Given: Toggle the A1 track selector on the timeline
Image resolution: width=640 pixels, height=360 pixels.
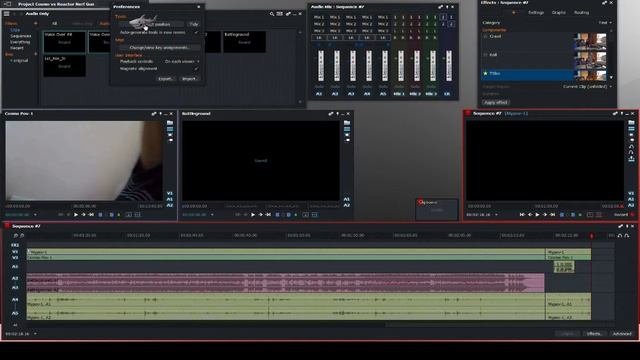Looking at the screenshot, I should point(15,267).
